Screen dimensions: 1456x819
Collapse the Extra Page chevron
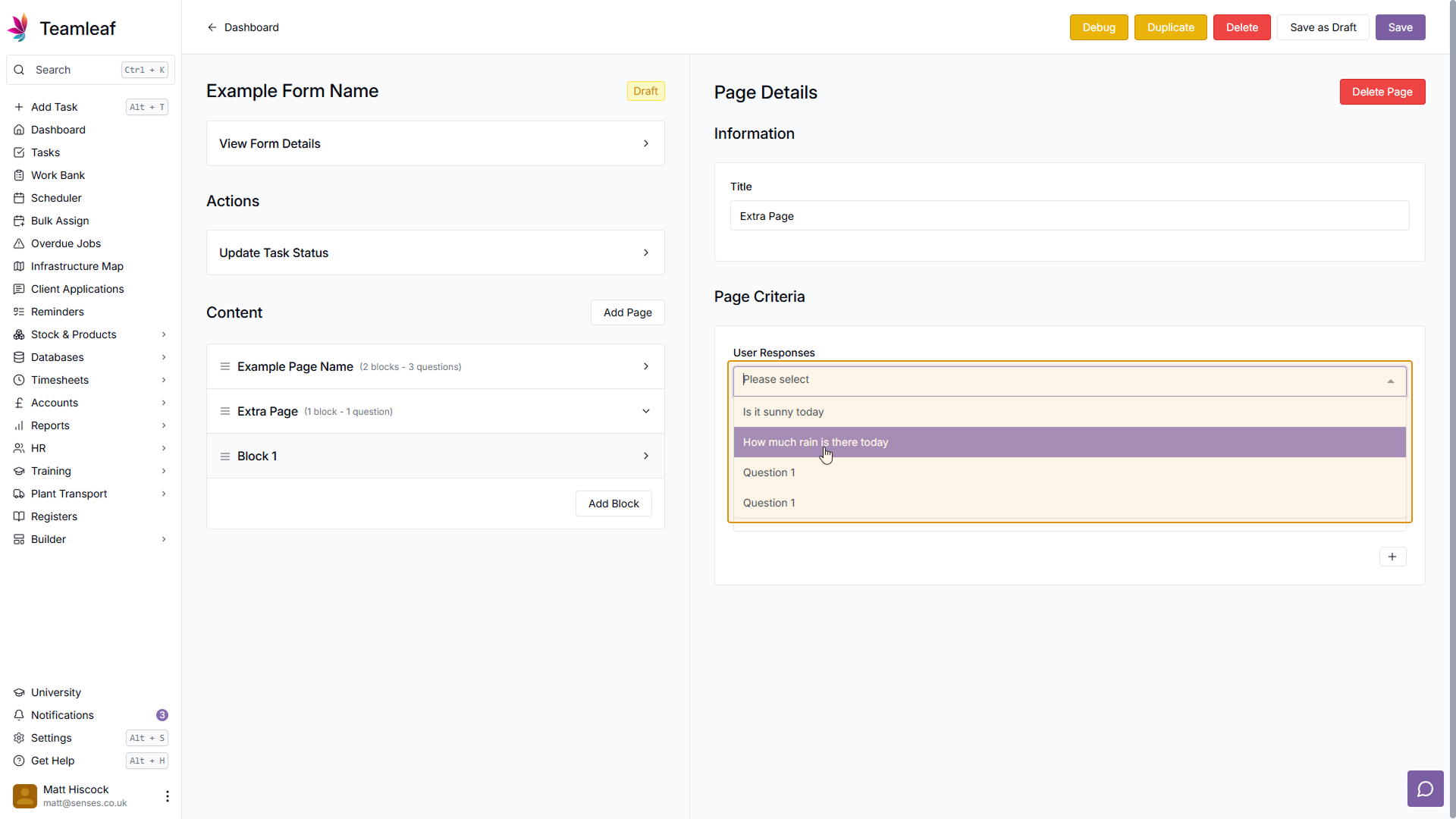(x=646, y=411)
